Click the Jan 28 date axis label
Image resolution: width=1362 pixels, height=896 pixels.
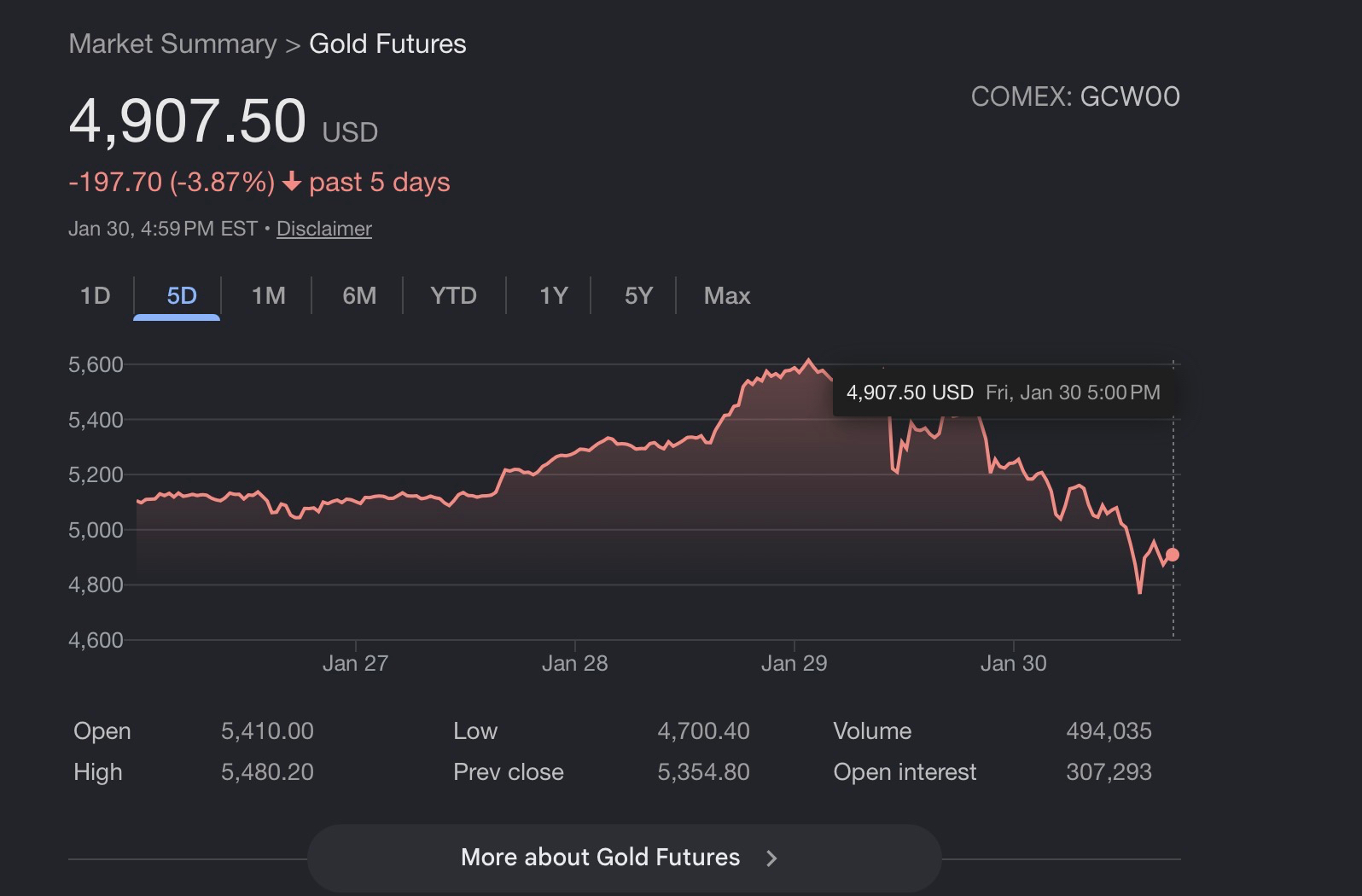tap(574, 663)
